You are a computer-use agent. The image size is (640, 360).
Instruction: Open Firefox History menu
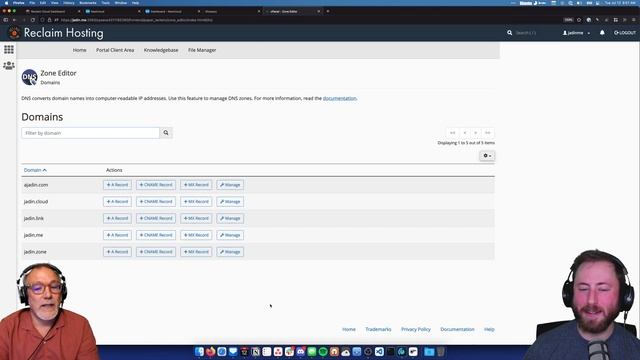(69, 3)
